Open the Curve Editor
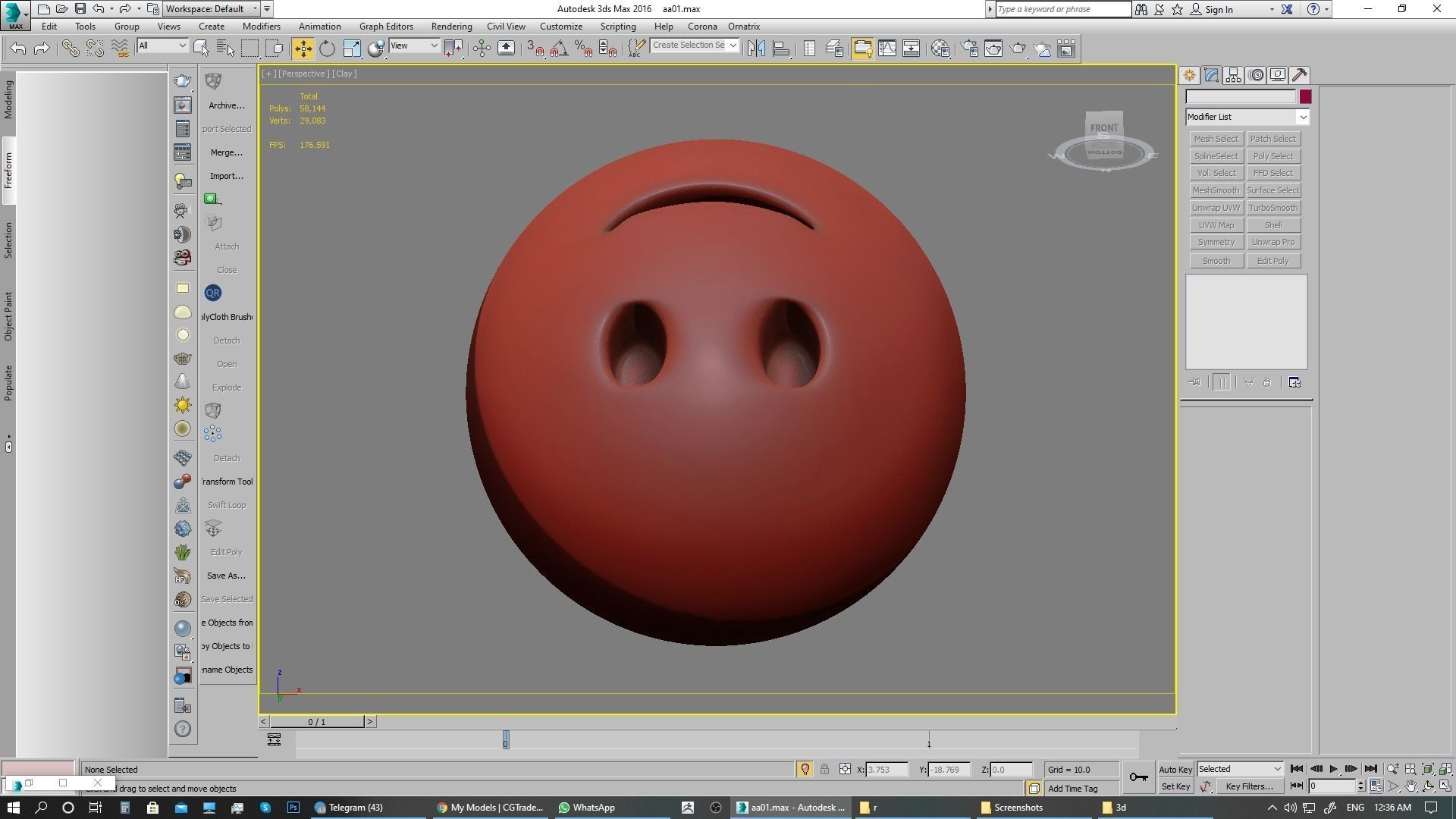This screenshot has width=1456, height=819. [887, 49]
